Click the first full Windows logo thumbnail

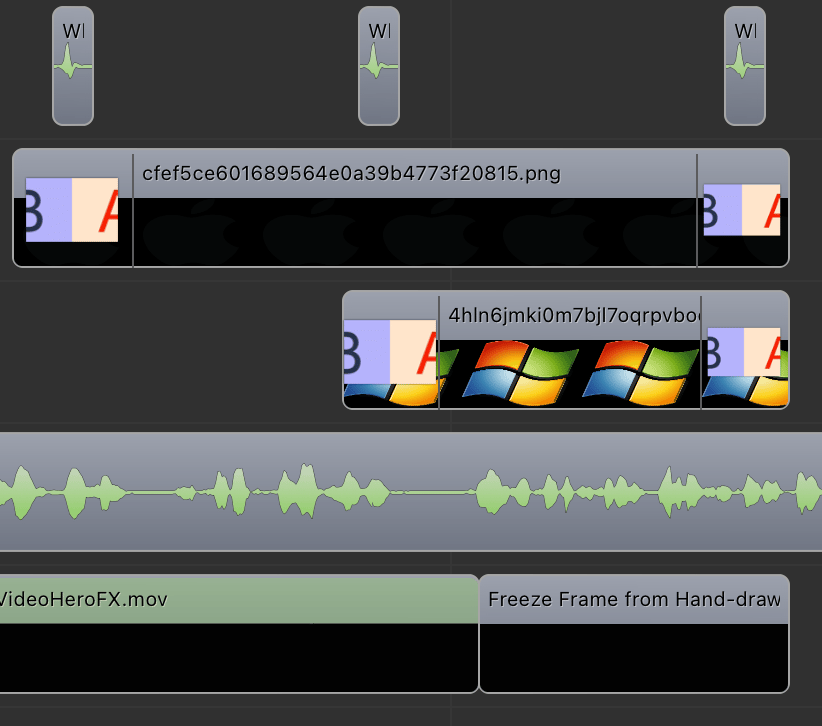(x=521, y=373)
